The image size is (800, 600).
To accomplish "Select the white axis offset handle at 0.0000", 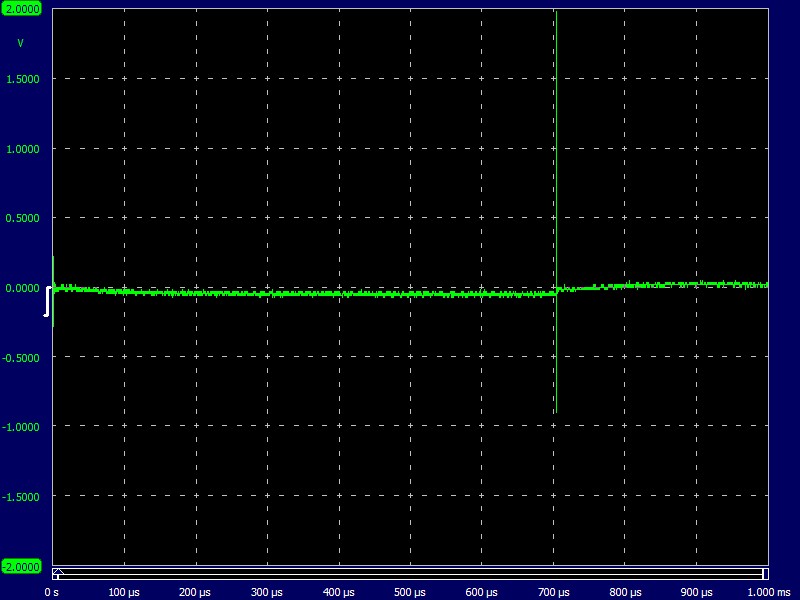I will tap(47, 302).
